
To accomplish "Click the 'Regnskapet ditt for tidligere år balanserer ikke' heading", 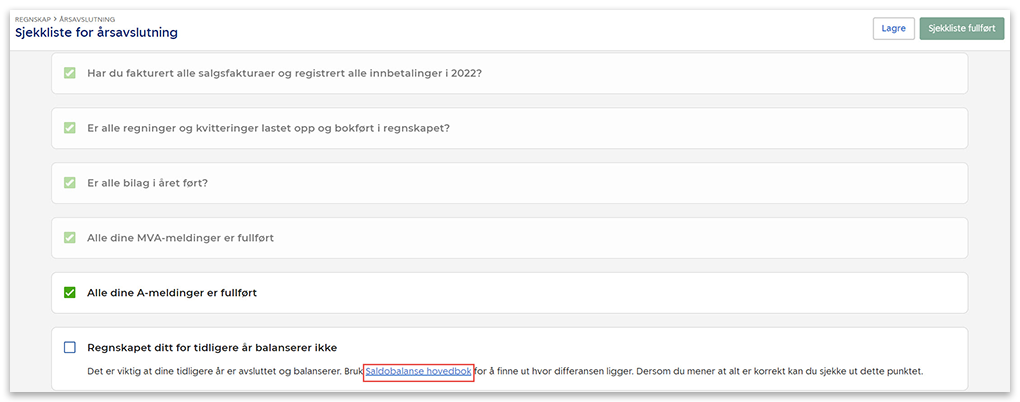I will (212, 348).
